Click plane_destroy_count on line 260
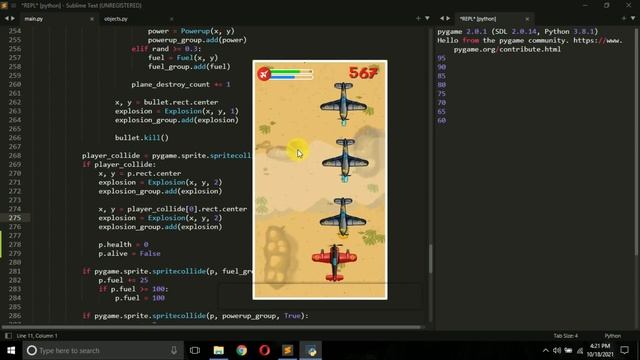This screenshot has height=360, width=640. coord(171,84)
